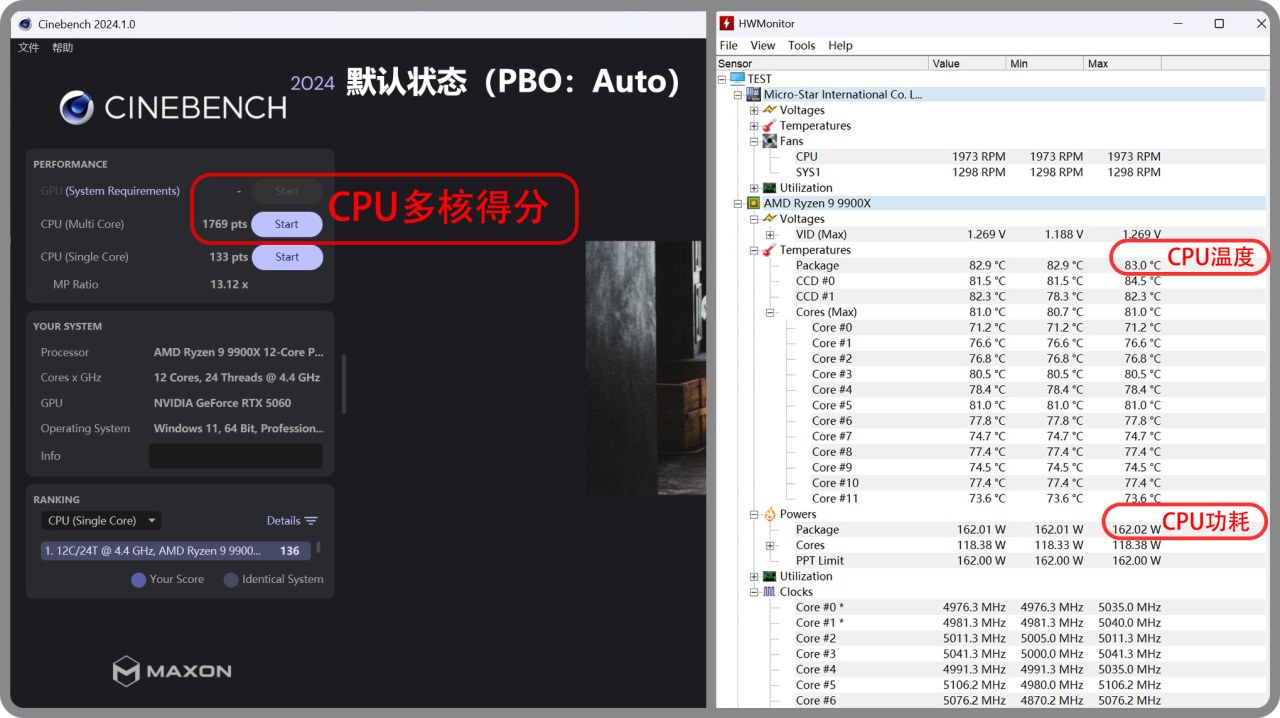Click the Your Score legend dot

(x=139, y=579)
